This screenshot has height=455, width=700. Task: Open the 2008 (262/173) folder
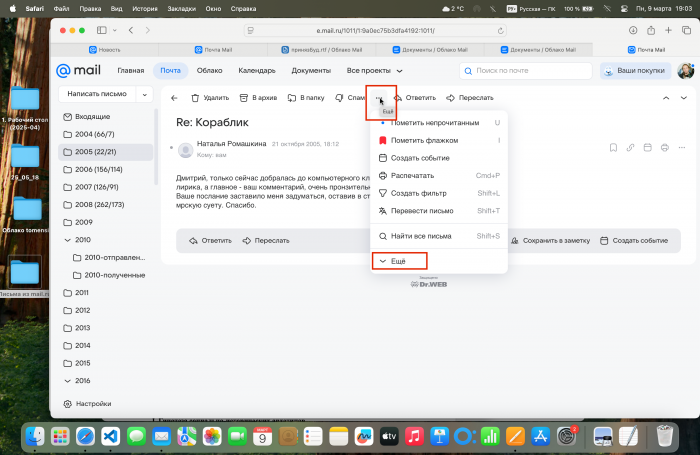click(105, 205)
